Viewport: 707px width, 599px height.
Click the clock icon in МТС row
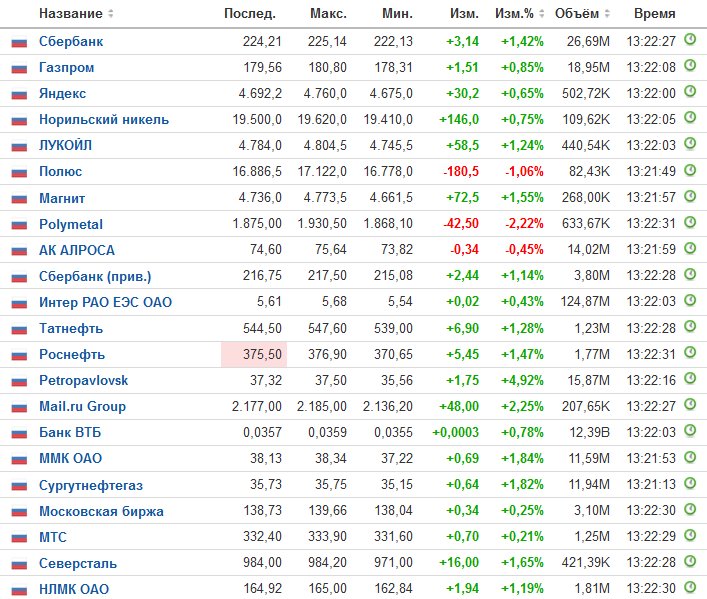click(x=690, y=535)
